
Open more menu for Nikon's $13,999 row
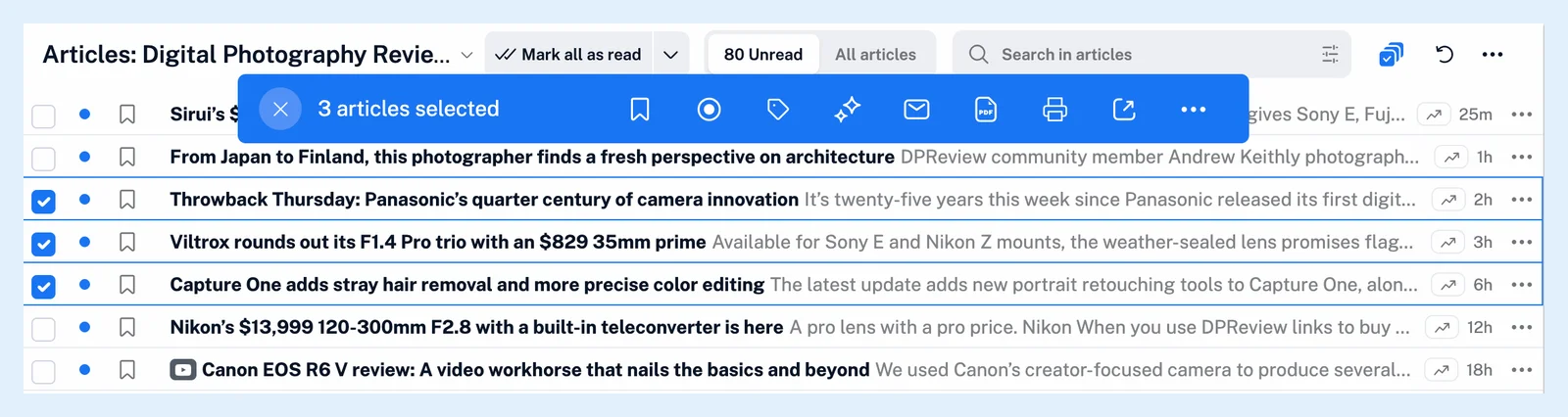click(1521, 327)
